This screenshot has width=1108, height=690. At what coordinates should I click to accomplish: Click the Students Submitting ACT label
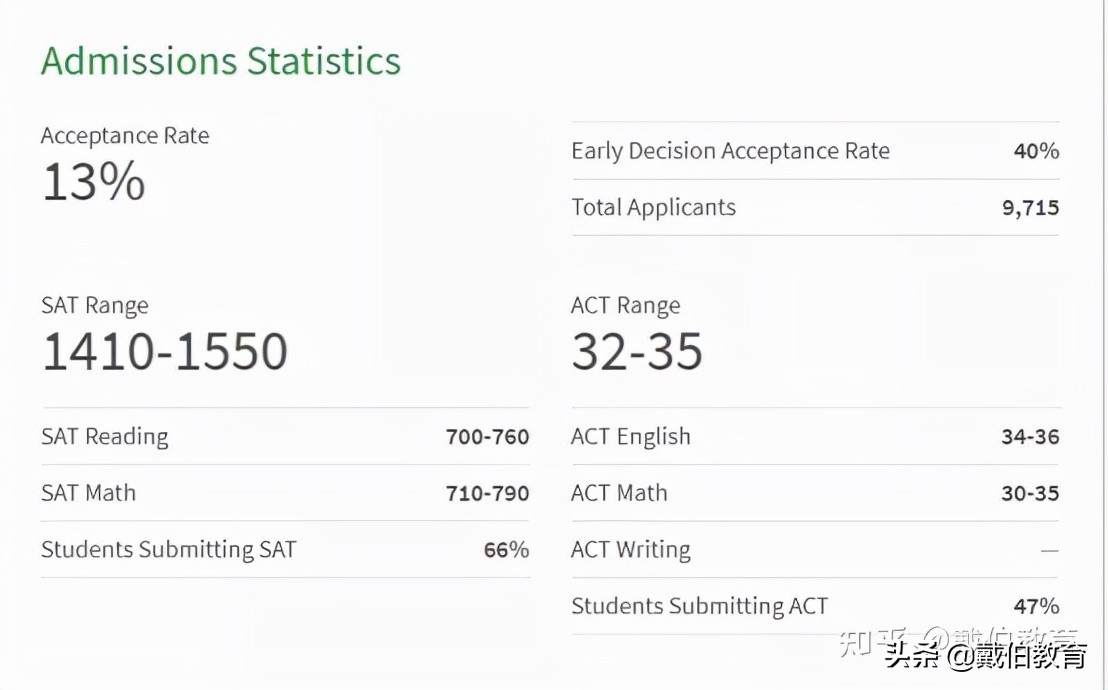[699, 606]
